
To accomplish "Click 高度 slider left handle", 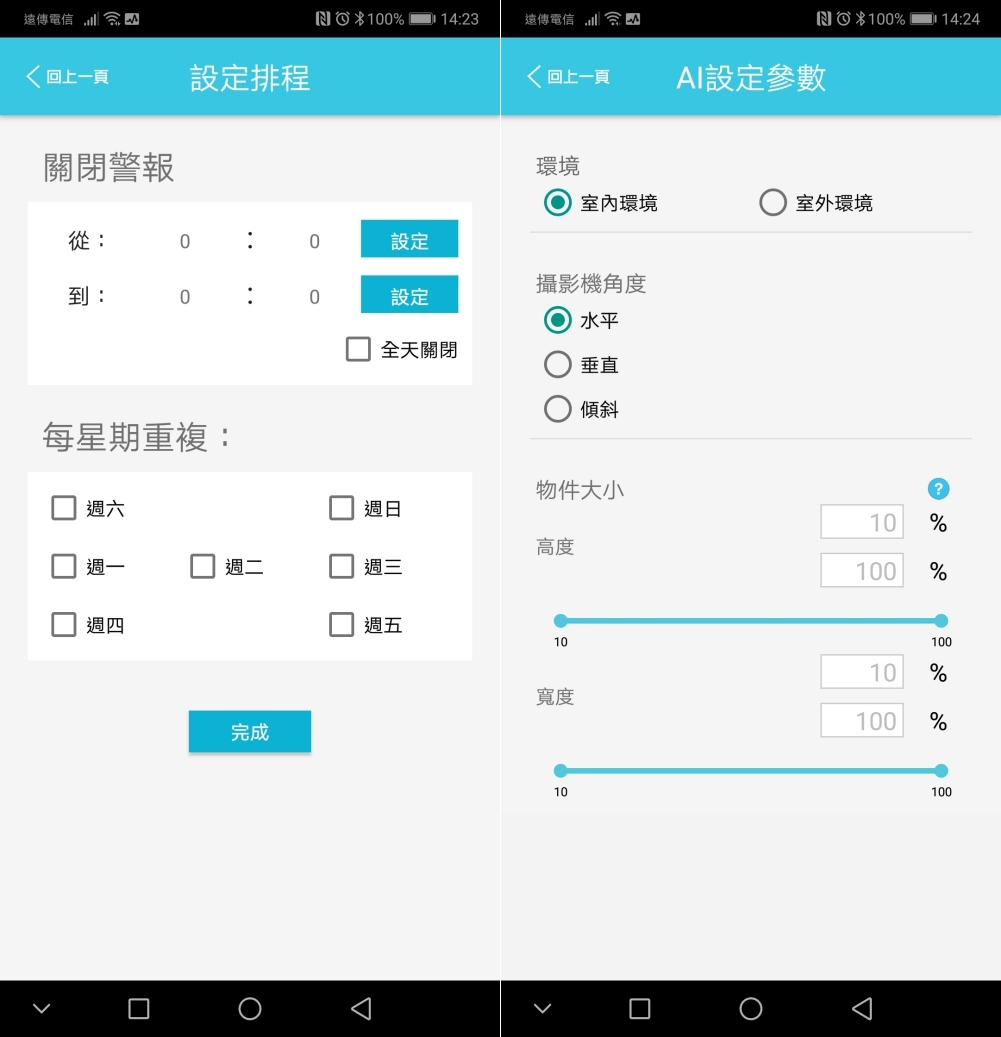I will tap(561, 620).
